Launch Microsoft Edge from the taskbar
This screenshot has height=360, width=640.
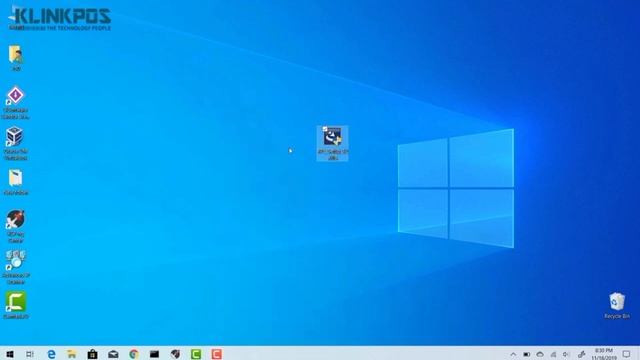51,354
